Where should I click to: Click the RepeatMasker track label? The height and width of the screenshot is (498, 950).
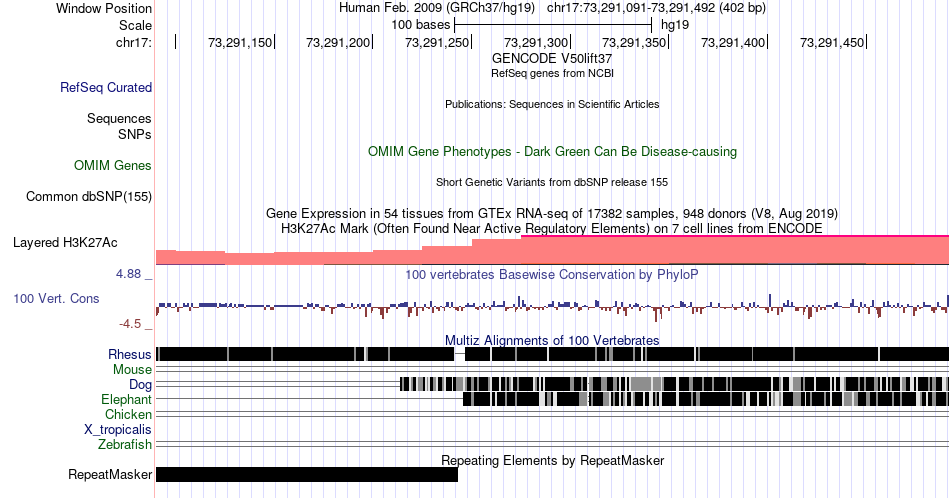(x=110, y=474)
